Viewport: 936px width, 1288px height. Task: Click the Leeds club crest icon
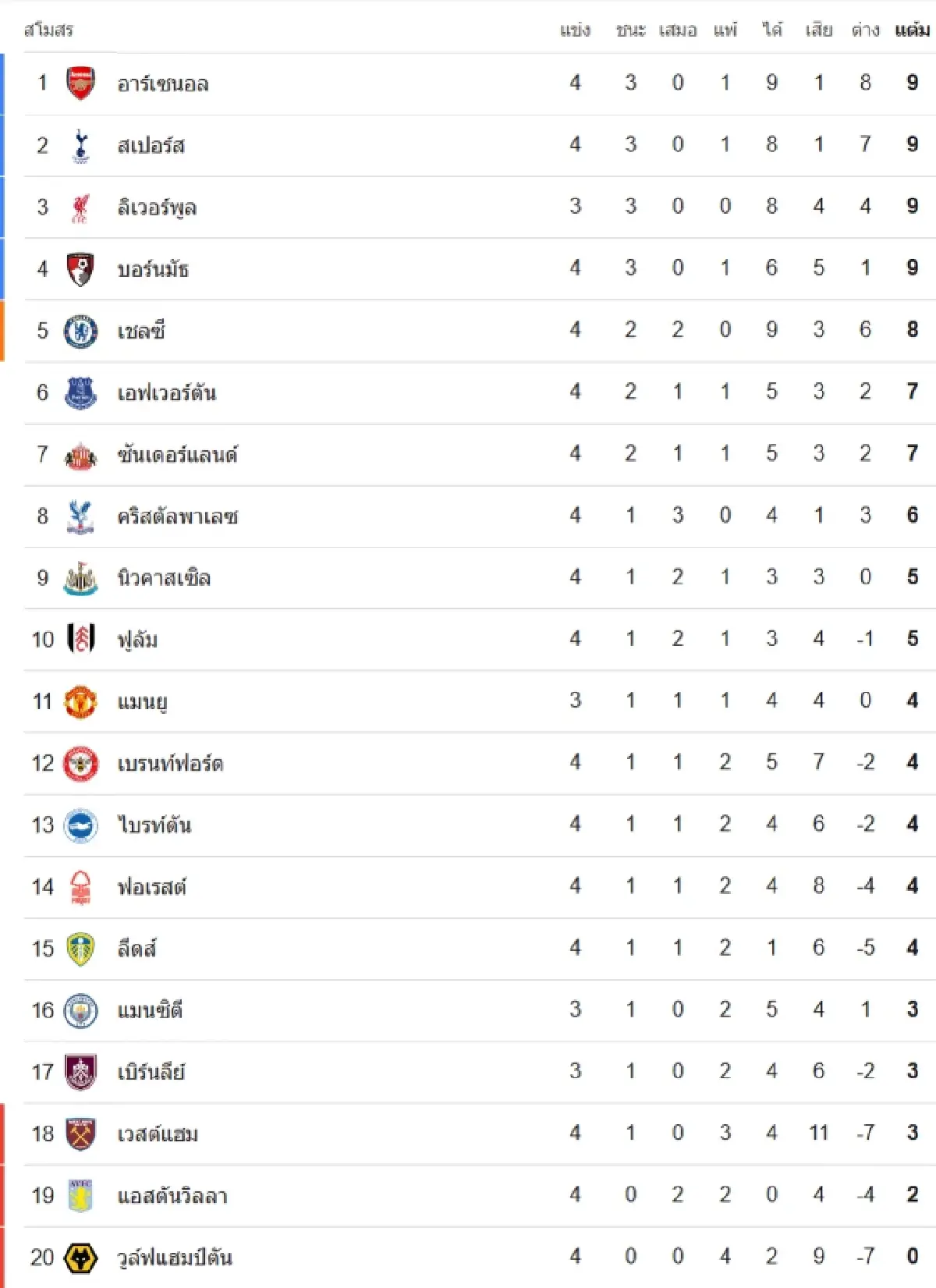point(80,949)
